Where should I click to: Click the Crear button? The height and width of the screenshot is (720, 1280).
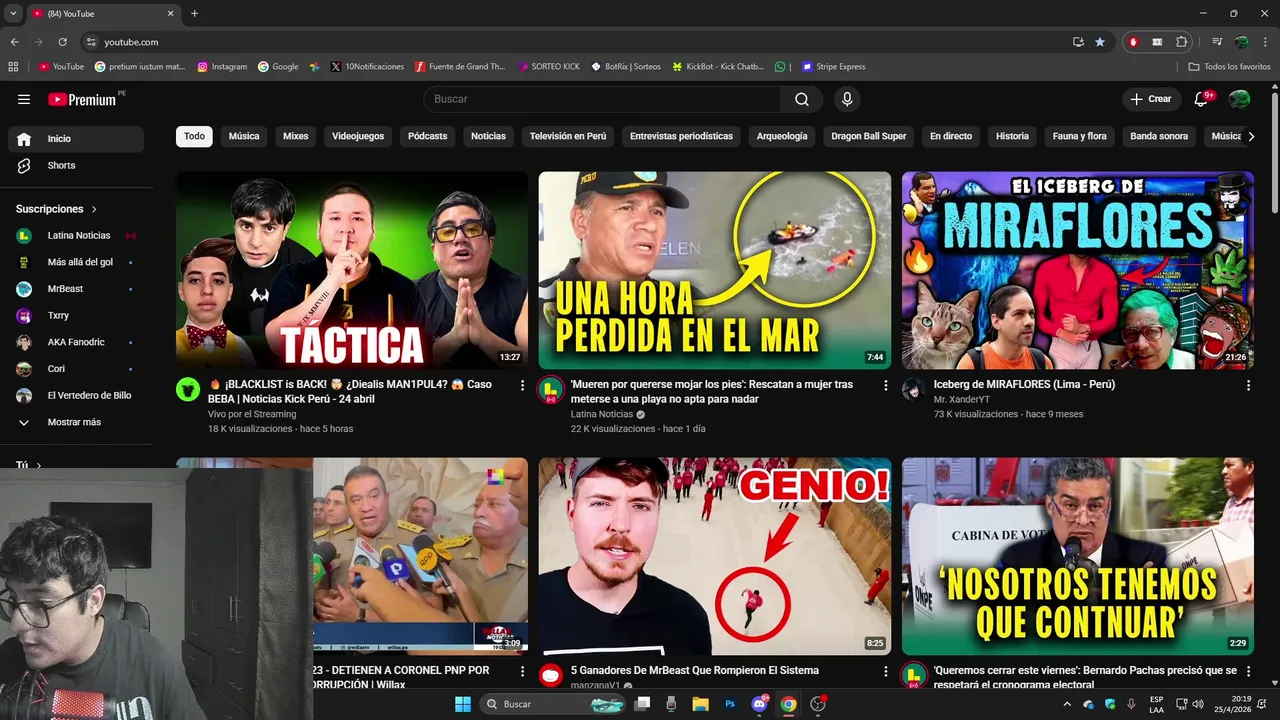[x=1151, y=99]
